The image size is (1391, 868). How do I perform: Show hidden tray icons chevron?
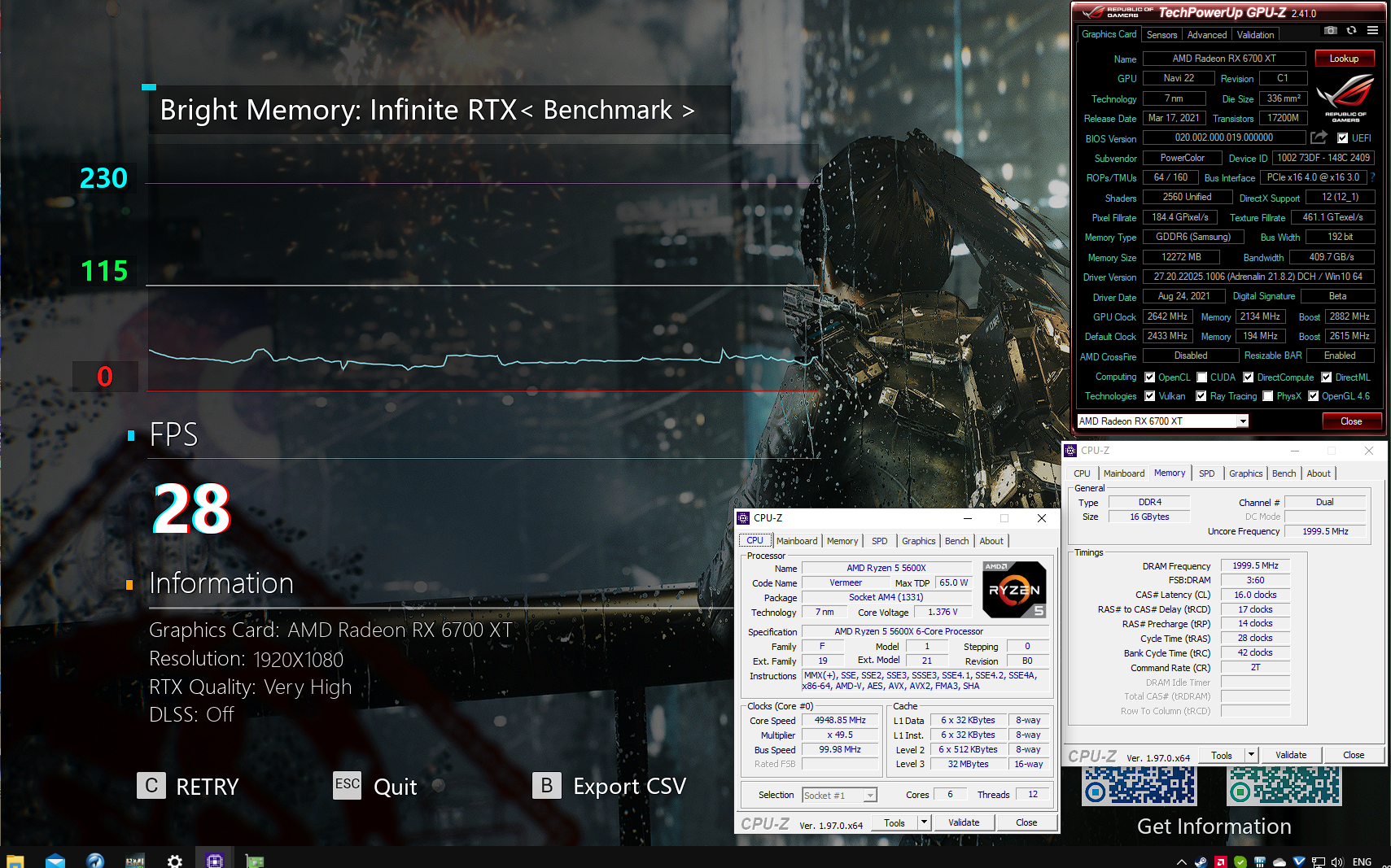coord(1182,861)
